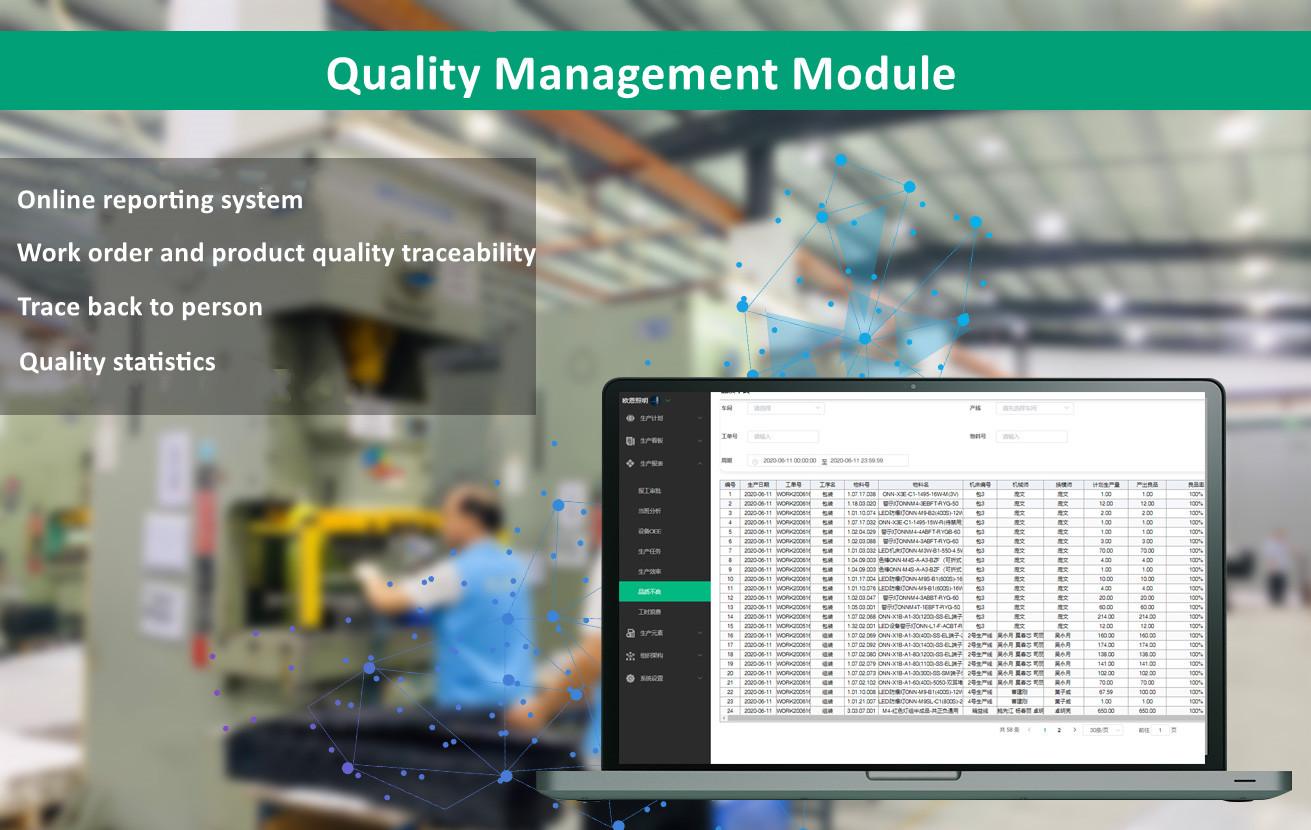Click the next page arrow in pagination
The image size is (1311, 830).
pyautogui.click(x=1075, y=730)
